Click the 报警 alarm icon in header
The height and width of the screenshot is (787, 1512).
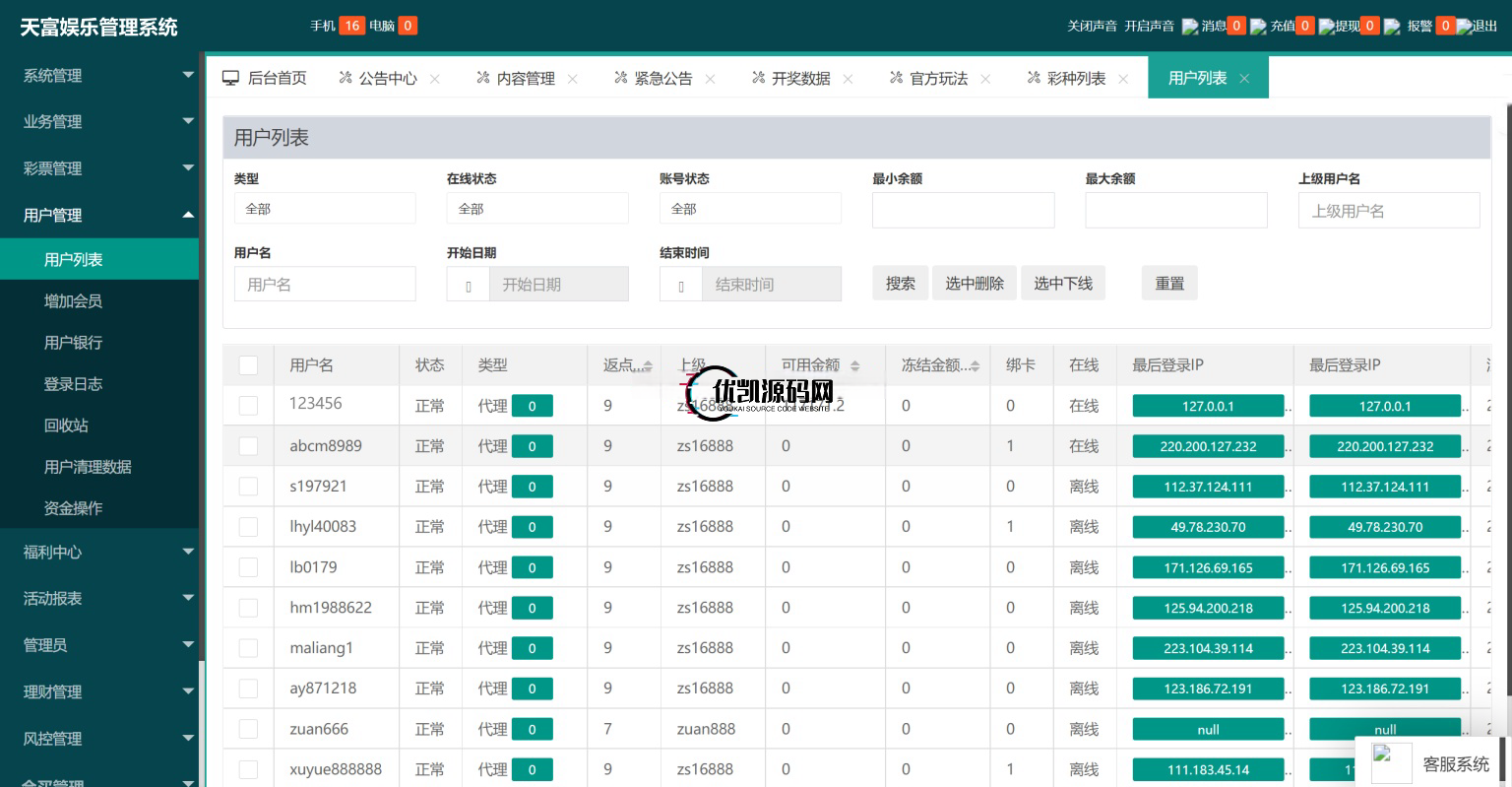tap(1392, 27)
